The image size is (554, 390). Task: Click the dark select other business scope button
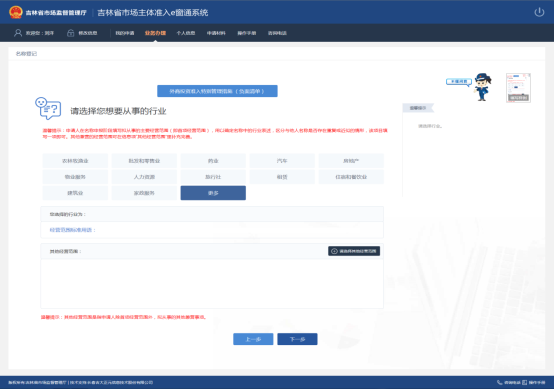click(354, 251)
